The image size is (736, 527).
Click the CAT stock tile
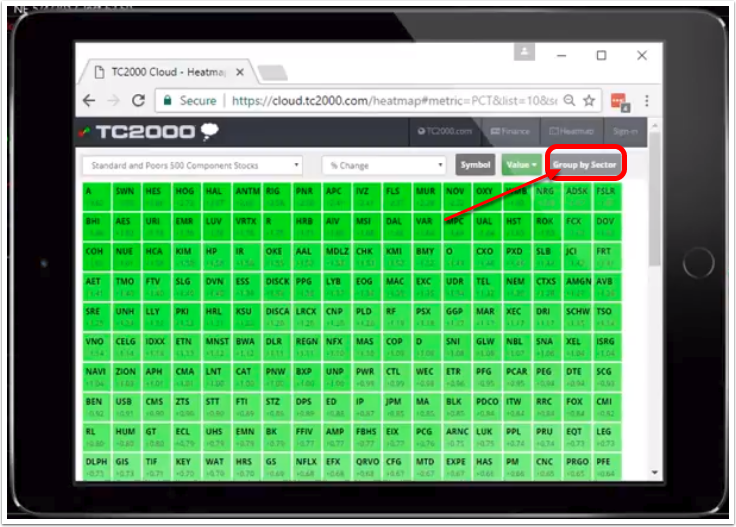[246, 377]
